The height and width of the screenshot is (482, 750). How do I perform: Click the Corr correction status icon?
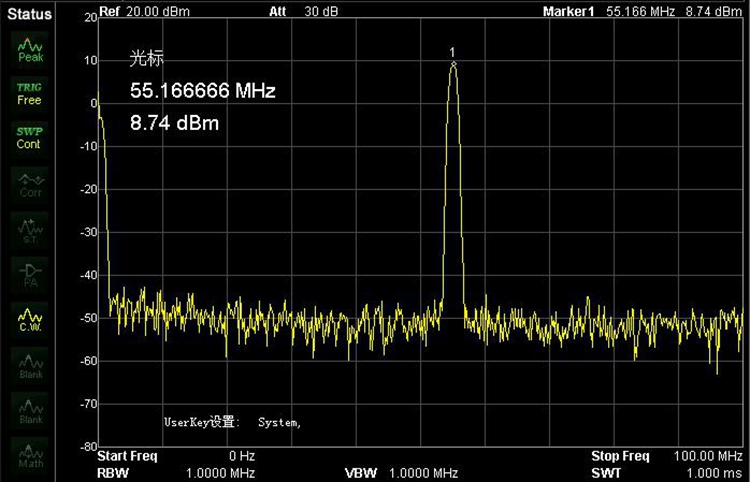[x=30, y=185]
